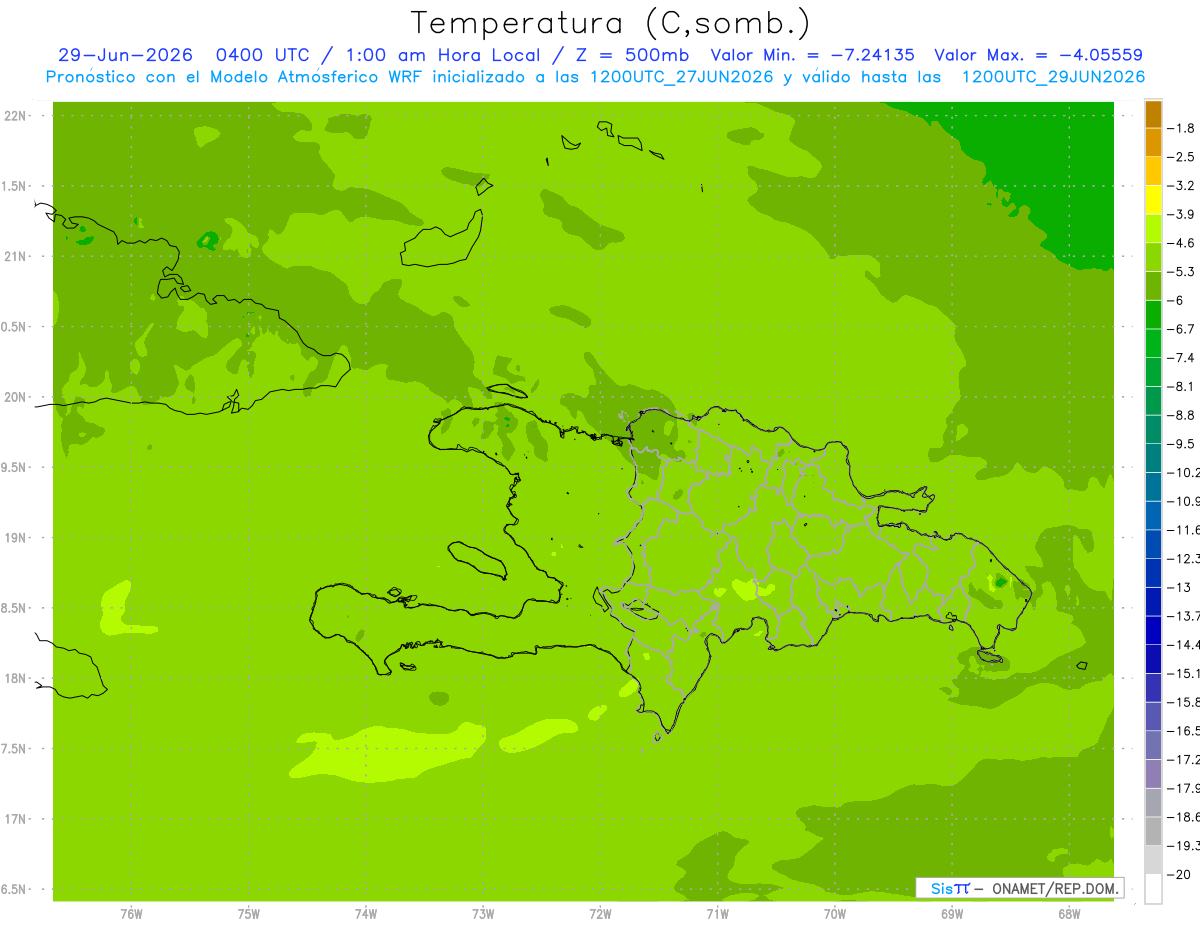Click the orange swatch between -1.8 and -2.5

click(x=1153, y=142)
